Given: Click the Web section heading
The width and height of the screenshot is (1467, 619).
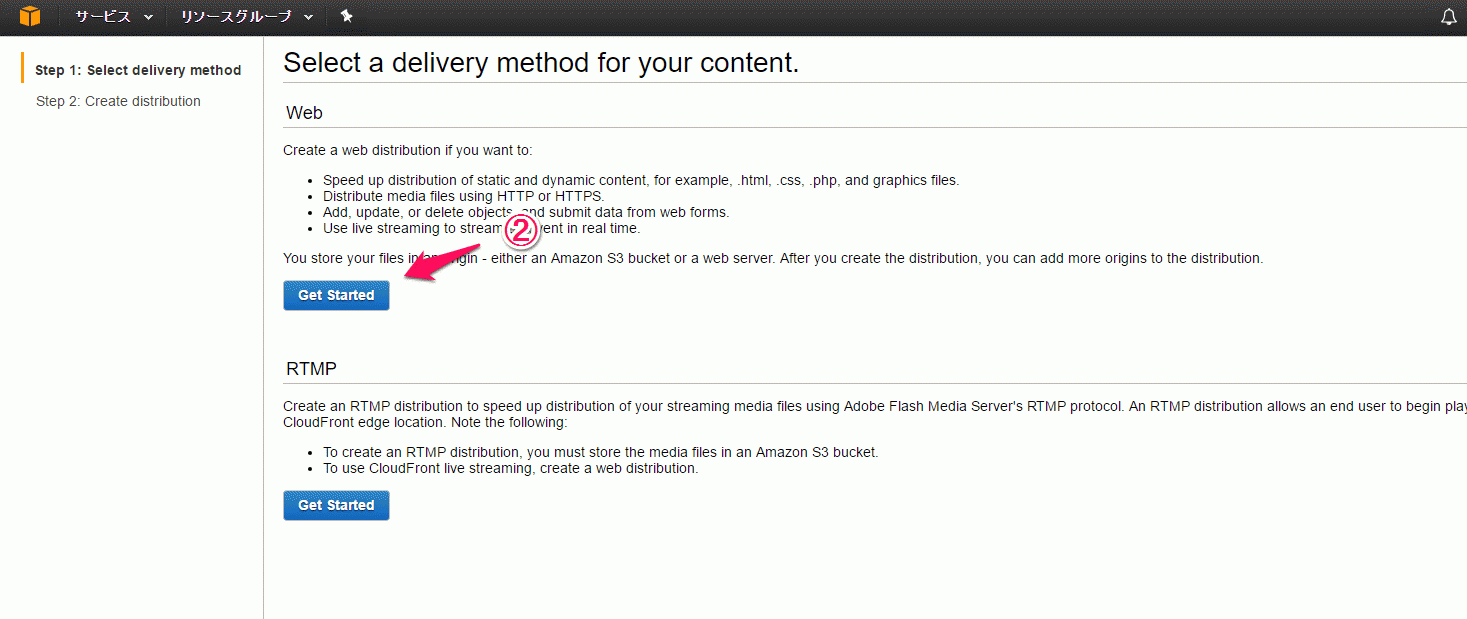Looking at the screenshot, I should [x=304, y=113].
